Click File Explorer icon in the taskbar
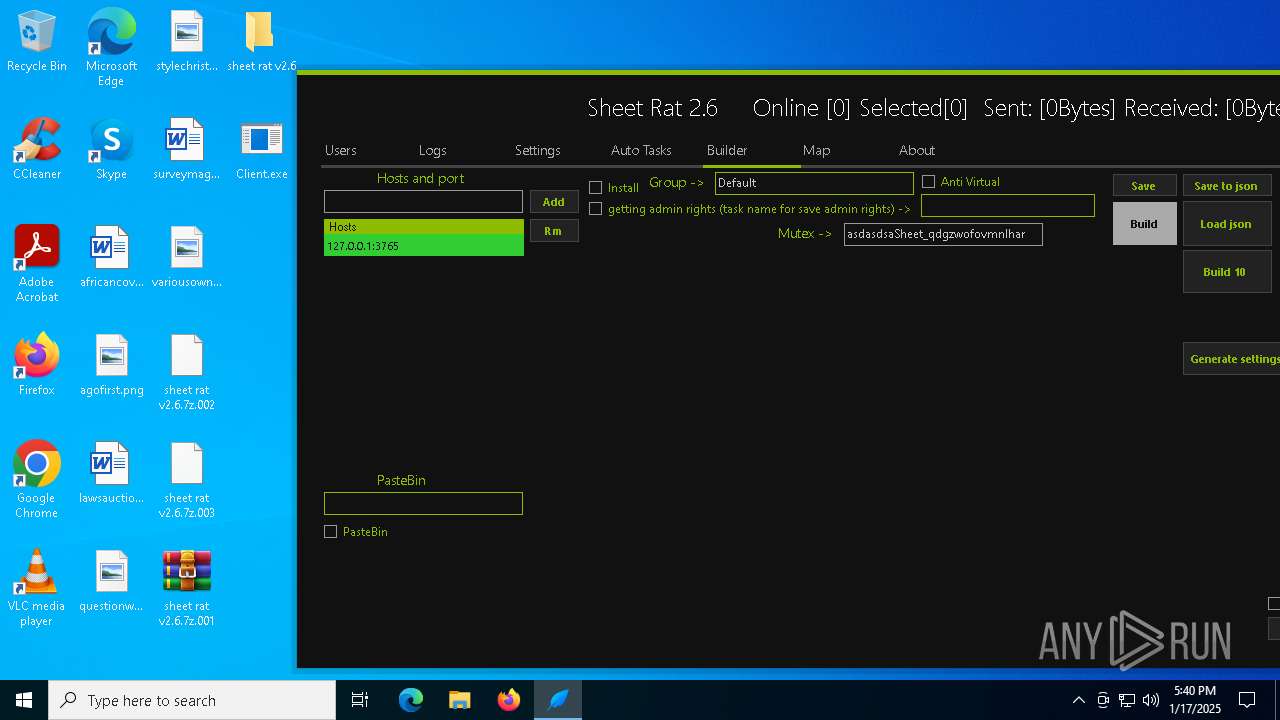The height and width of the screenshot is (720, 1280). [x=460, y=700]
